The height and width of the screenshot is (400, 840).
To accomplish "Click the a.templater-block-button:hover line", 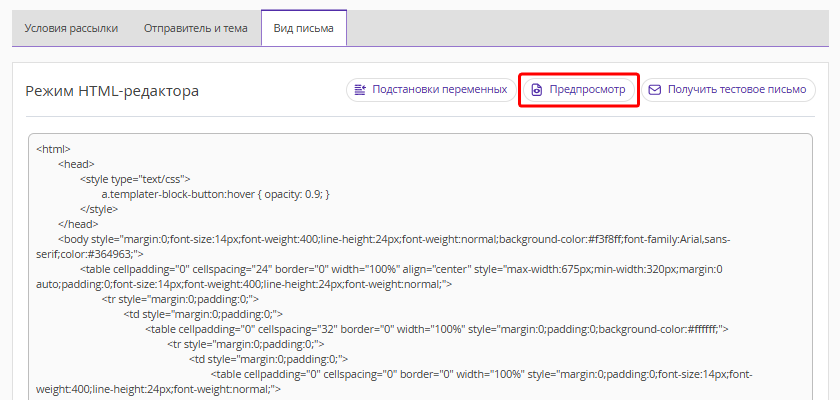I will click(215, 194).
